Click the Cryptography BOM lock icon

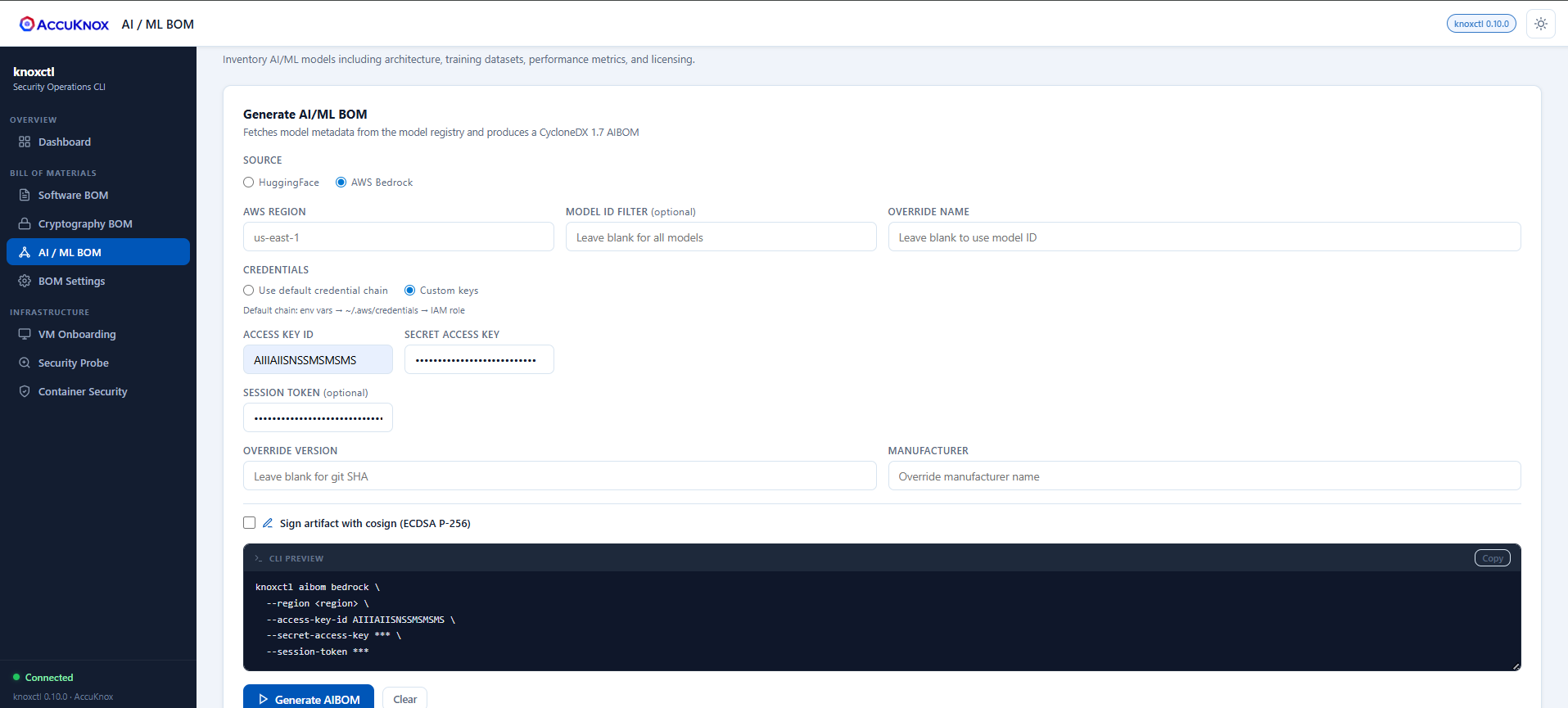point(25,223)
